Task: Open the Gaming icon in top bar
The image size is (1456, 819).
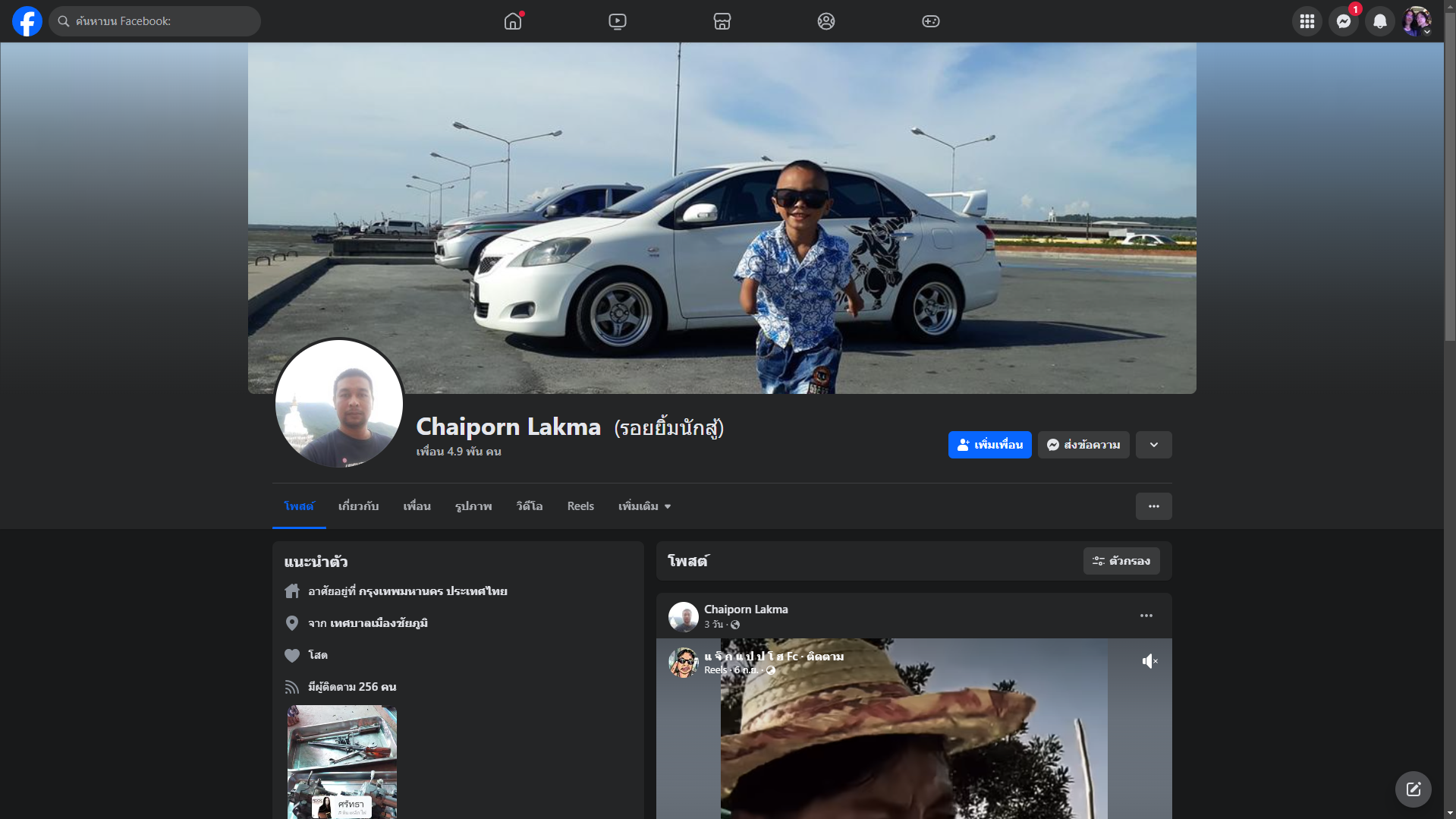Action: coord(930,21)
